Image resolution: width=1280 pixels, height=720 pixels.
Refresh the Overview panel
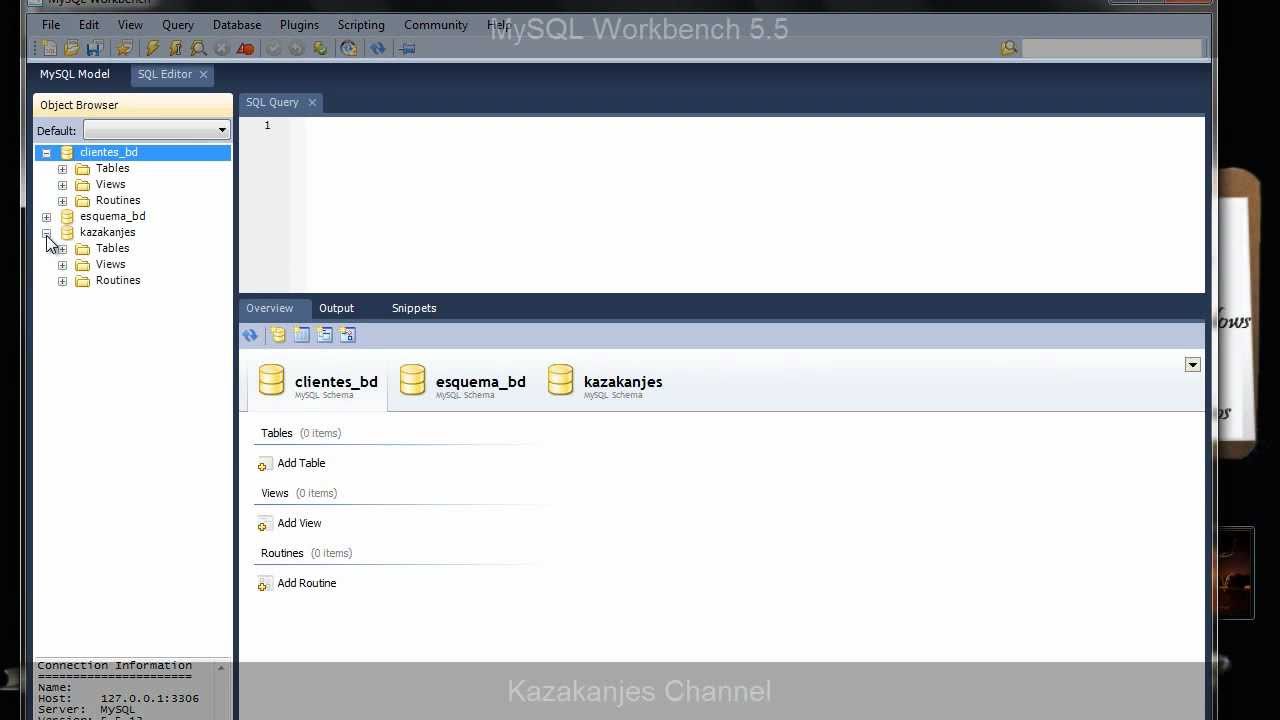[x=250, y=335]
